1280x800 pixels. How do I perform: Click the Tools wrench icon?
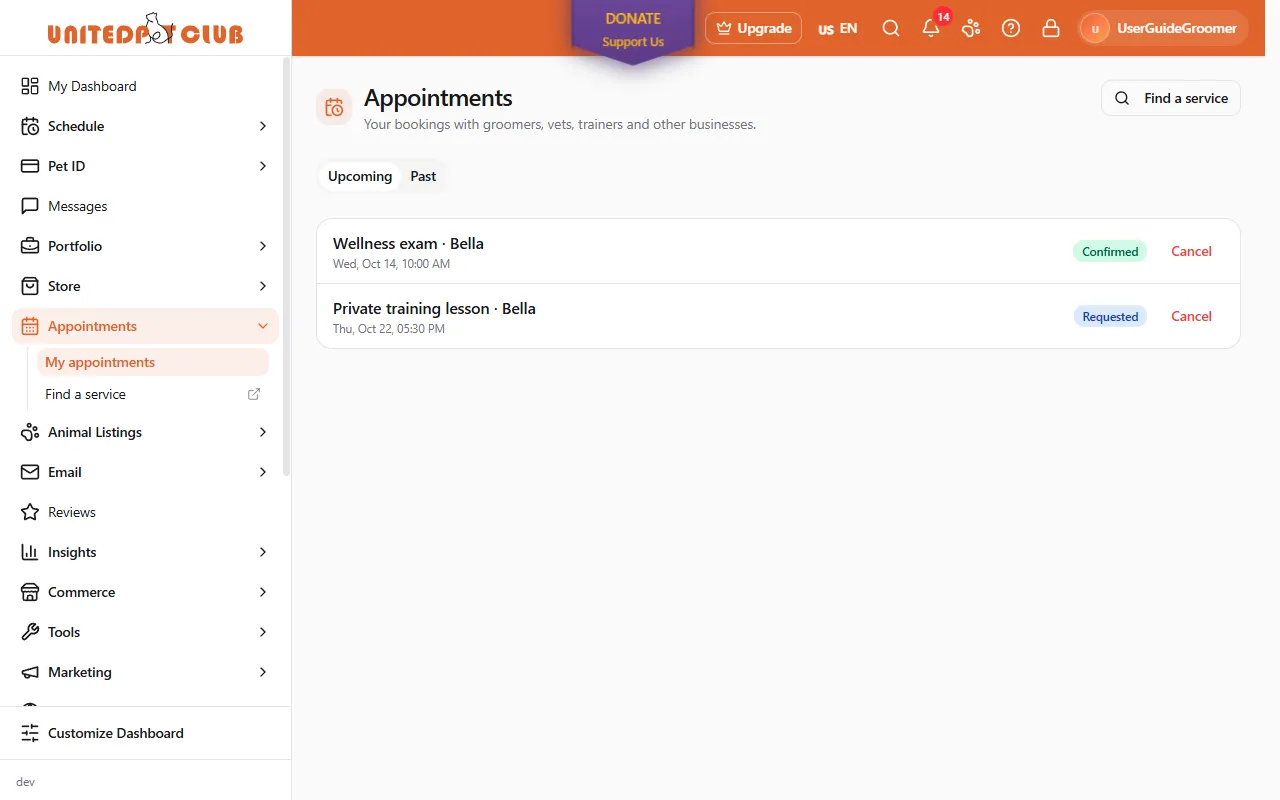(30, 632)
